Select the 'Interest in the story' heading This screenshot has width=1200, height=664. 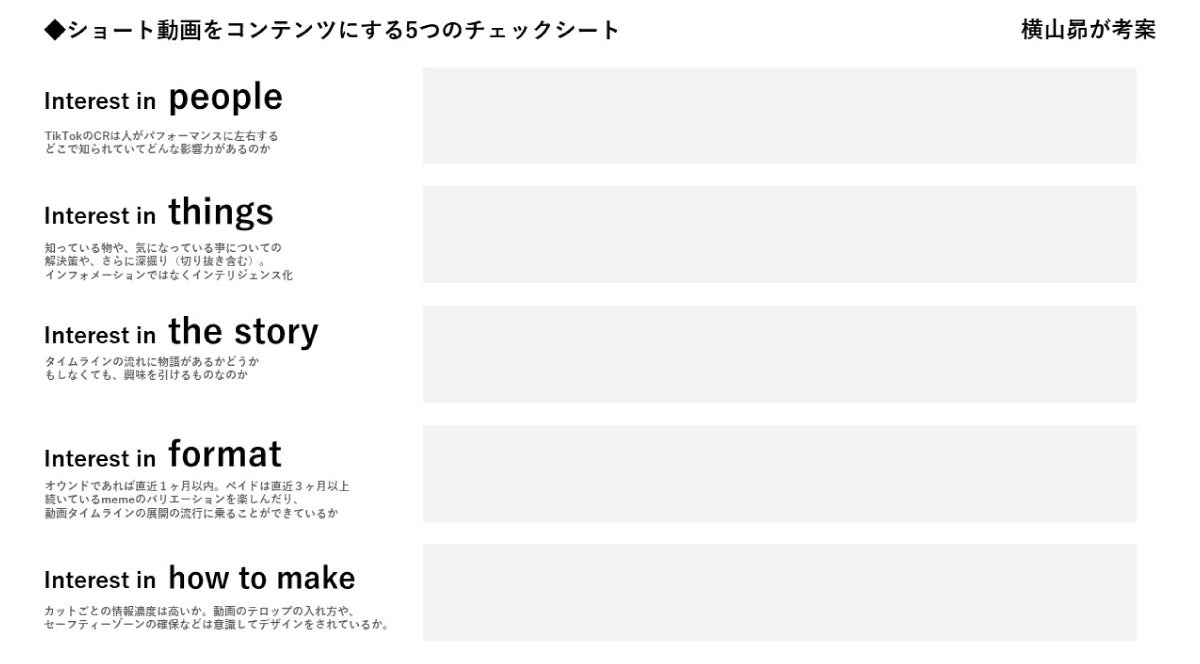point(181,333)
